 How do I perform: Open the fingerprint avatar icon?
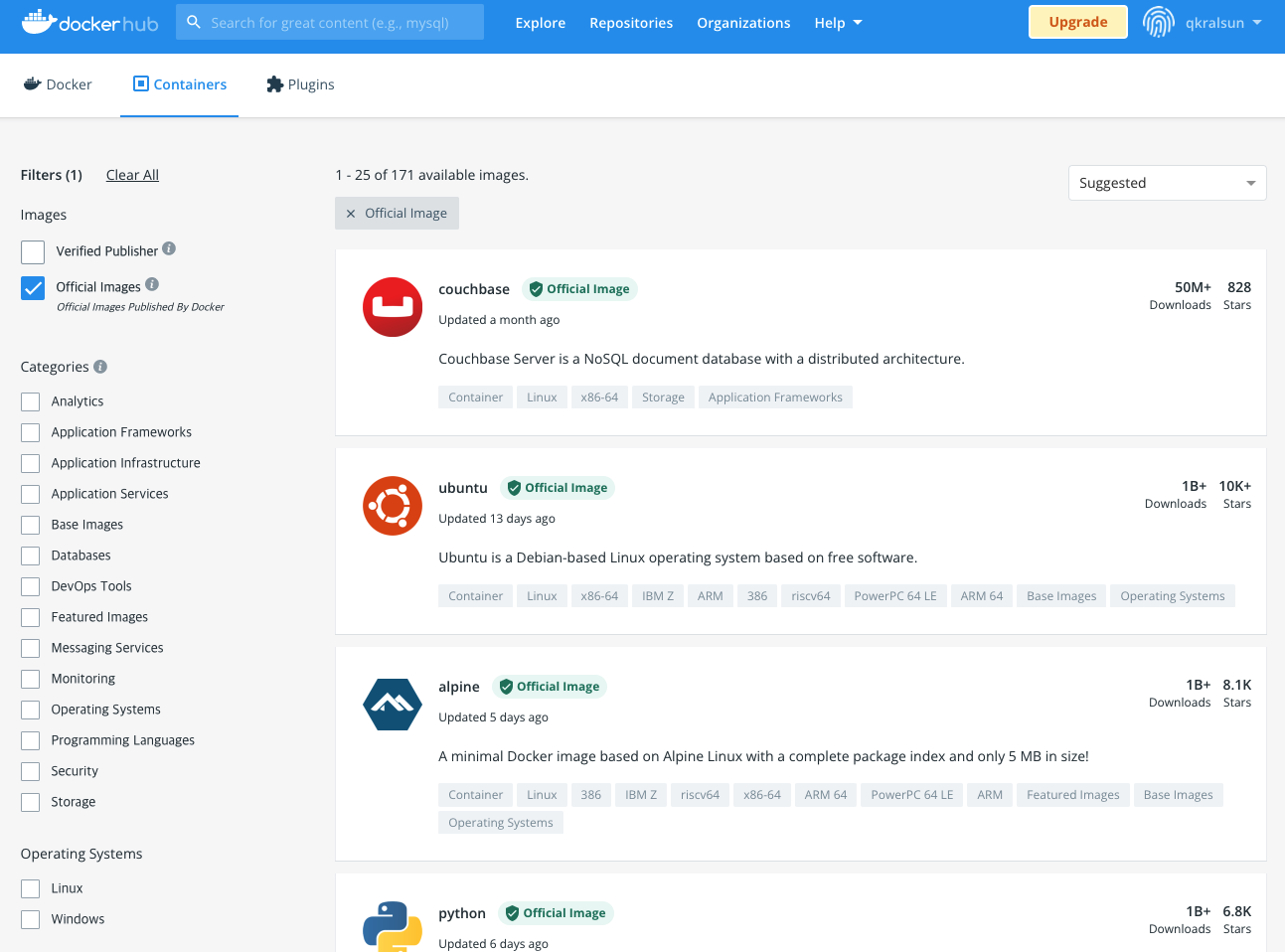pos(1158,22)
